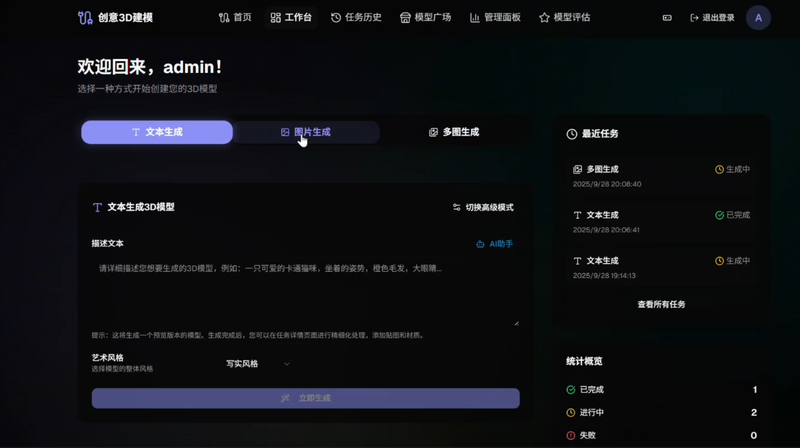
Task: Click the red alert icon next to 失败
Action: click(571, 435)
